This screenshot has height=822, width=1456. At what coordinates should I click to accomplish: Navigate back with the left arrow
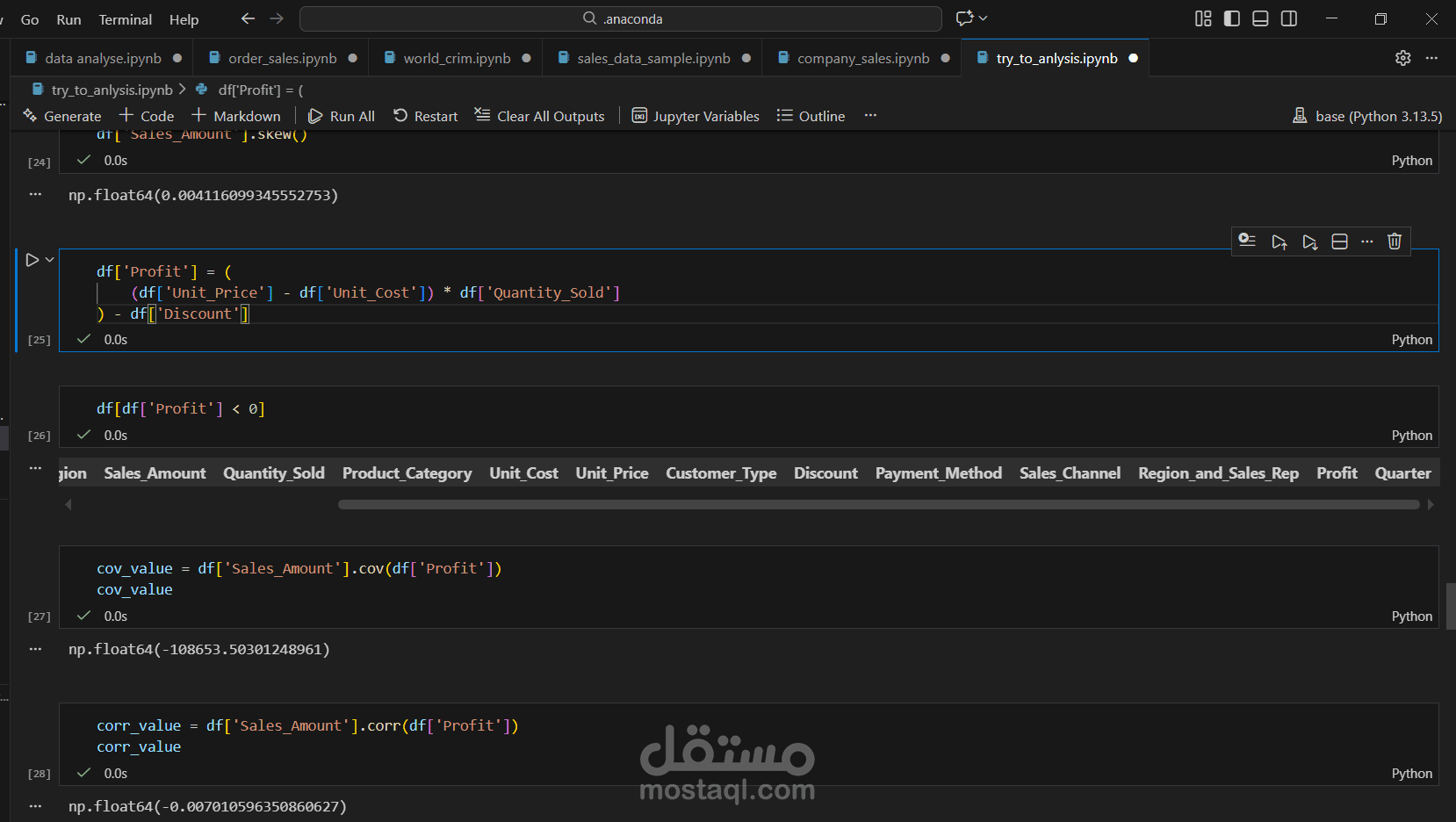248,18
